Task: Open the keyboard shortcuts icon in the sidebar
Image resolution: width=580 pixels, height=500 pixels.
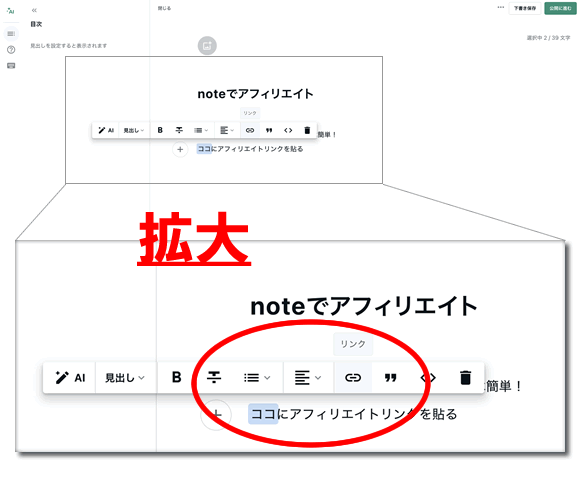Action: (11, 66)
